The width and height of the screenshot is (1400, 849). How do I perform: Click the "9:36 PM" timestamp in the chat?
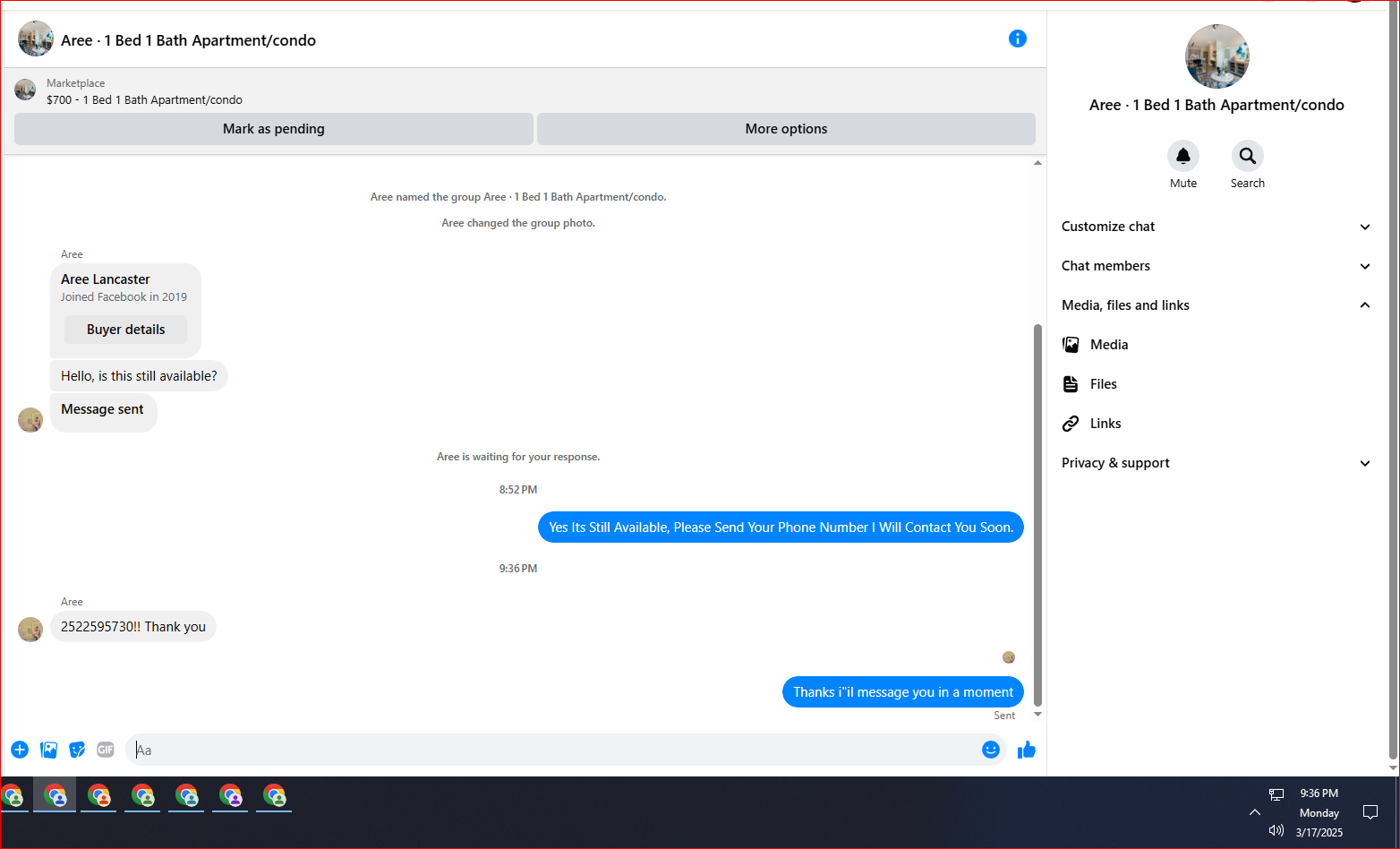[x=518, y=569]
